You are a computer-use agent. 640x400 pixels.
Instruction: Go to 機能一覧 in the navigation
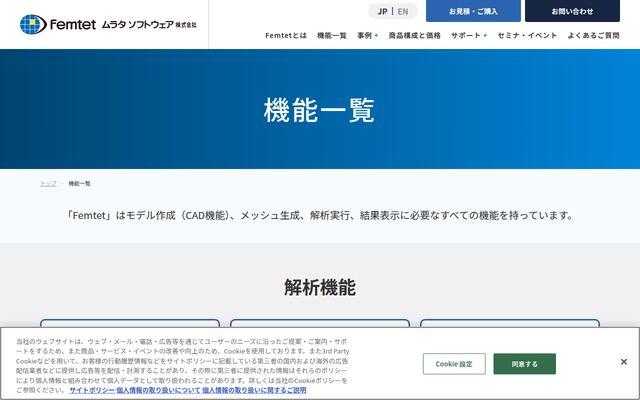[x=332, y=36]
